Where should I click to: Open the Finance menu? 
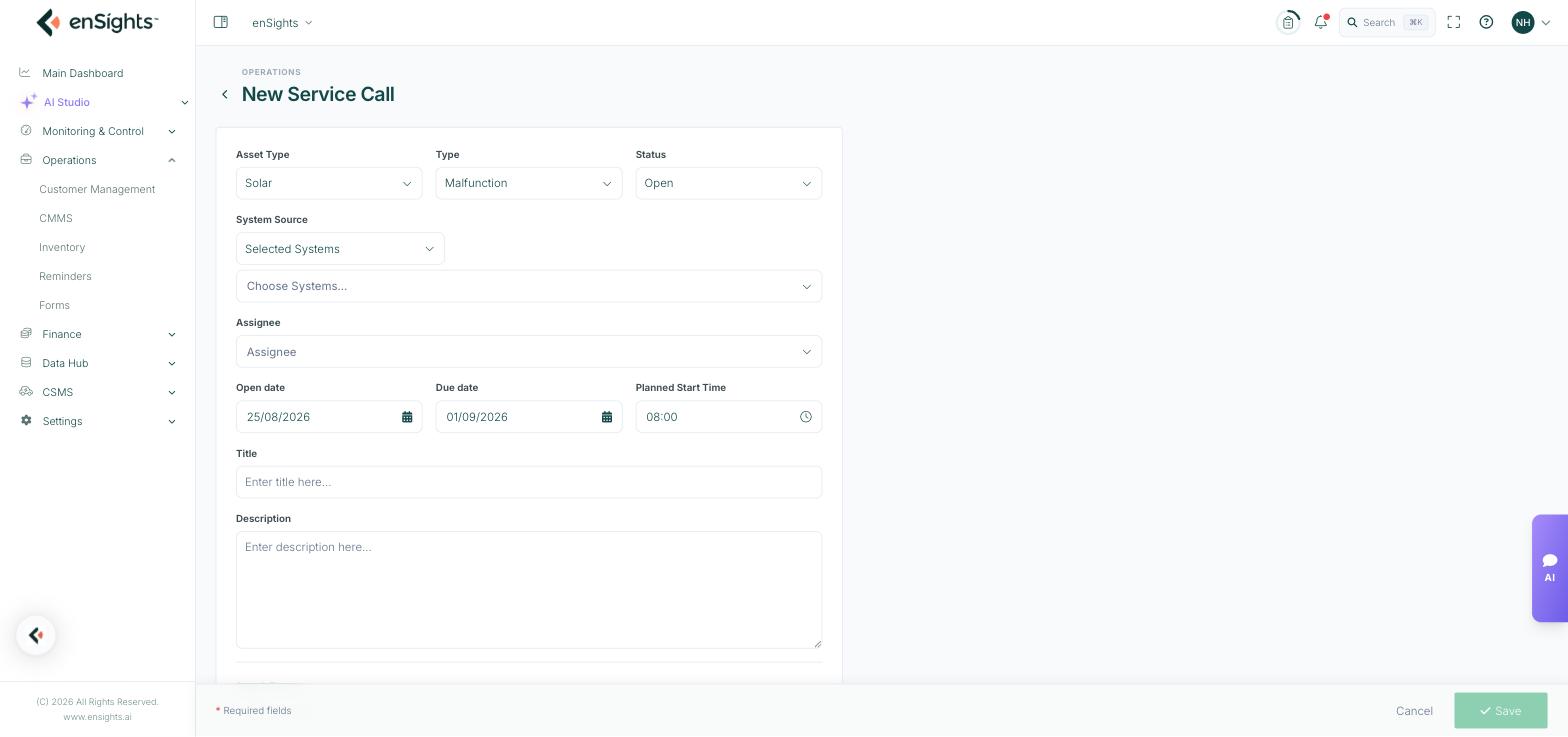pyautogui.click(x=62, y=334)
